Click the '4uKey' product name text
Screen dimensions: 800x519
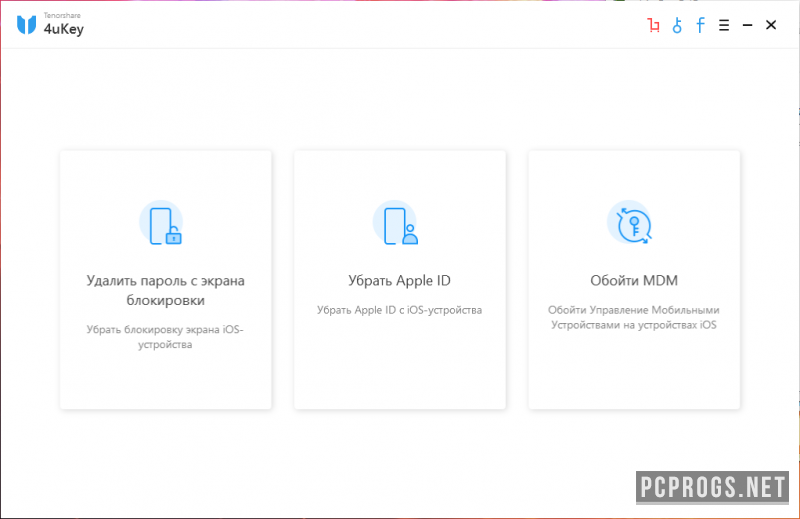[x=64, y=29]
